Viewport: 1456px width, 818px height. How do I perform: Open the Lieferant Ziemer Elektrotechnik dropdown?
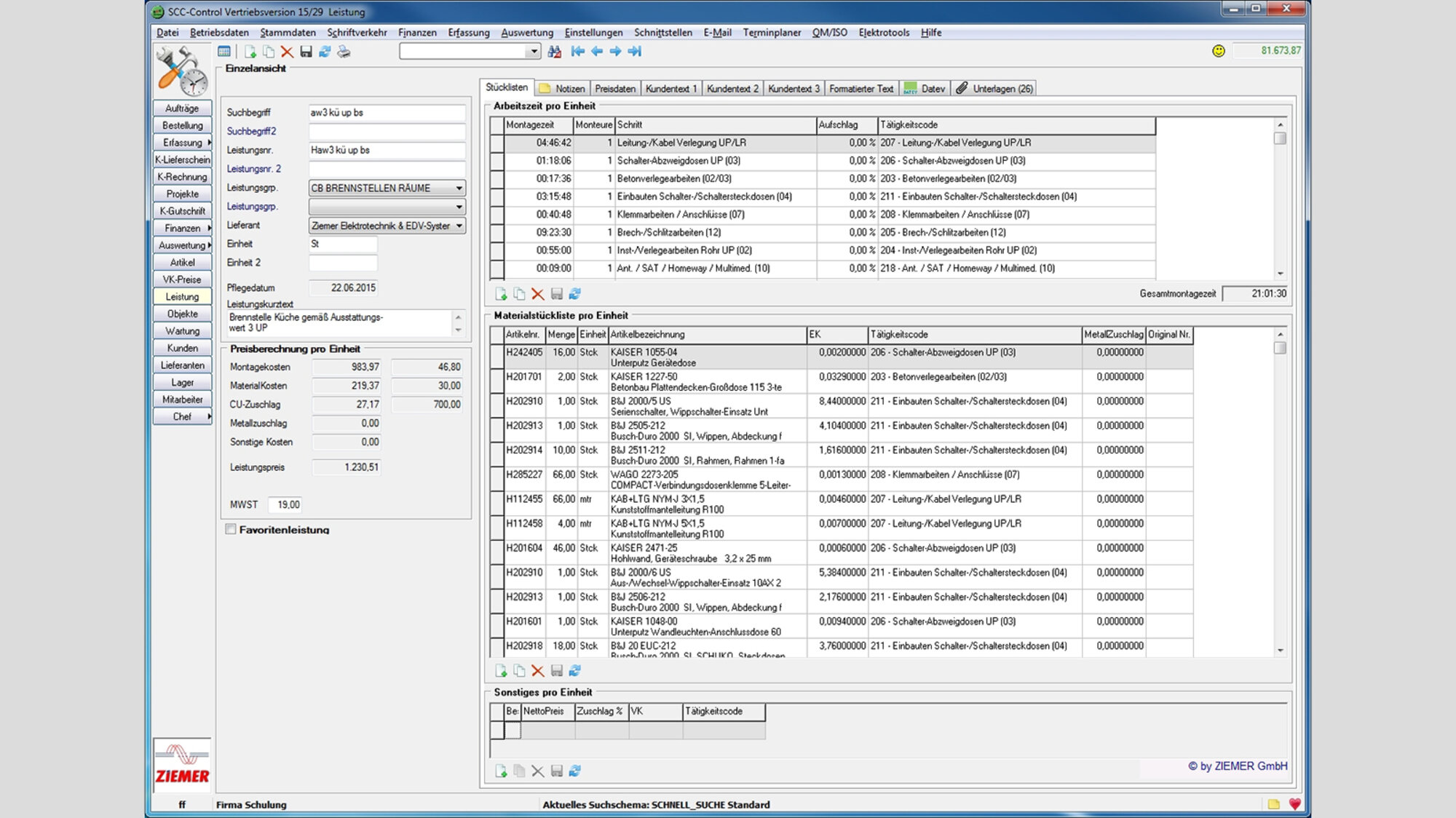click(459, 226)
